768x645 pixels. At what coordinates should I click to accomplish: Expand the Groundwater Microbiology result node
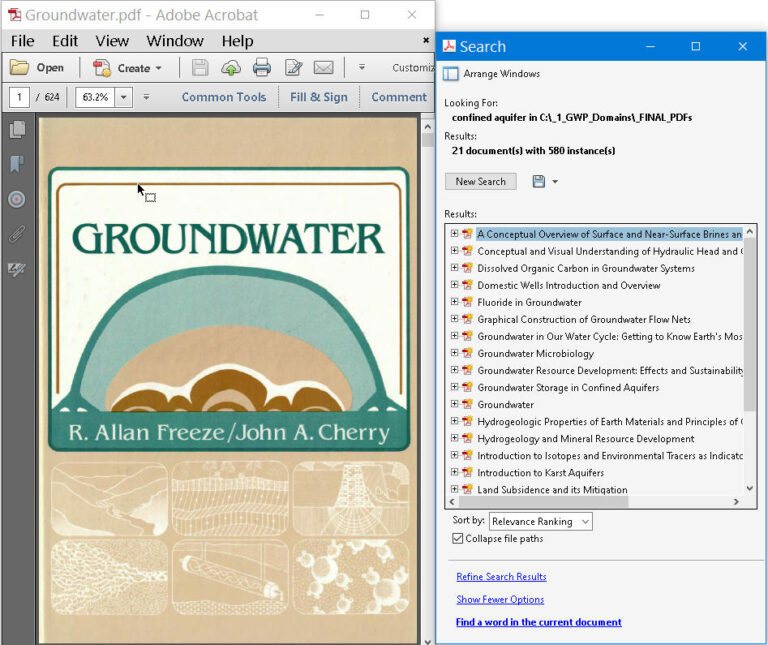tap(454, 353)
